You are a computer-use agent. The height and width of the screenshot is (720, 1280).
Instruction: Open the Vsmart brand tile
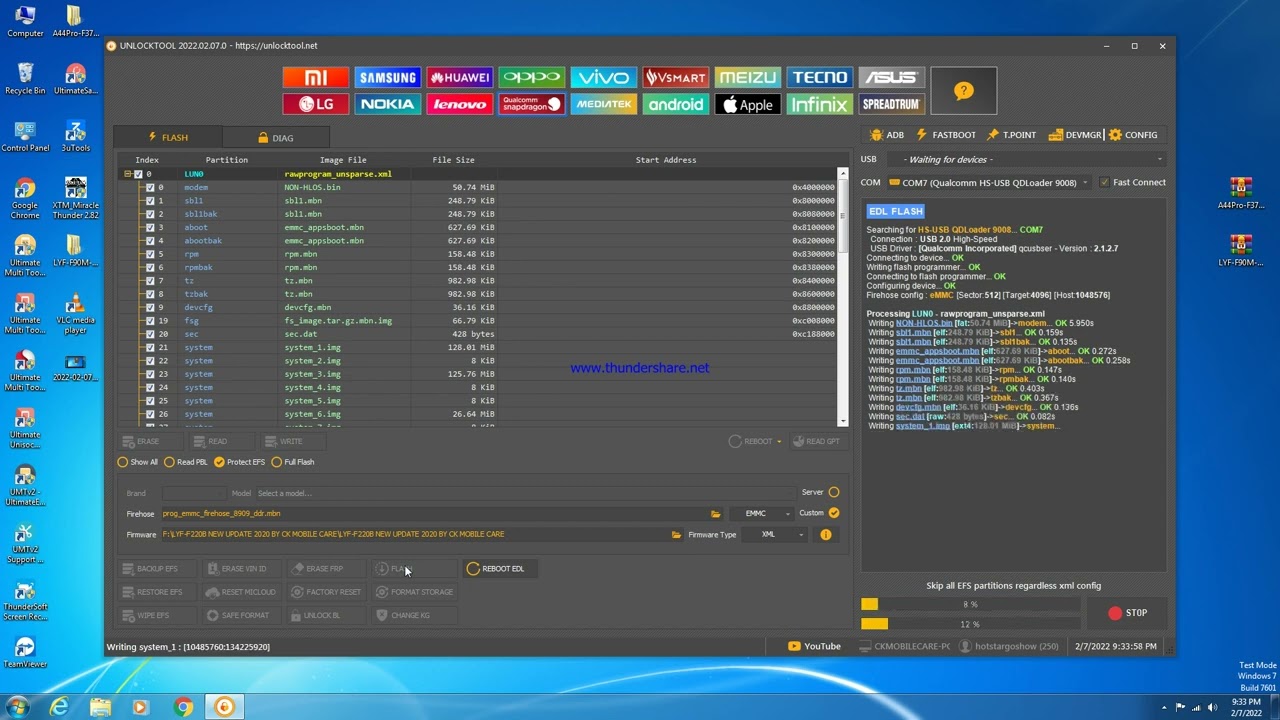(x=676, y=77)
